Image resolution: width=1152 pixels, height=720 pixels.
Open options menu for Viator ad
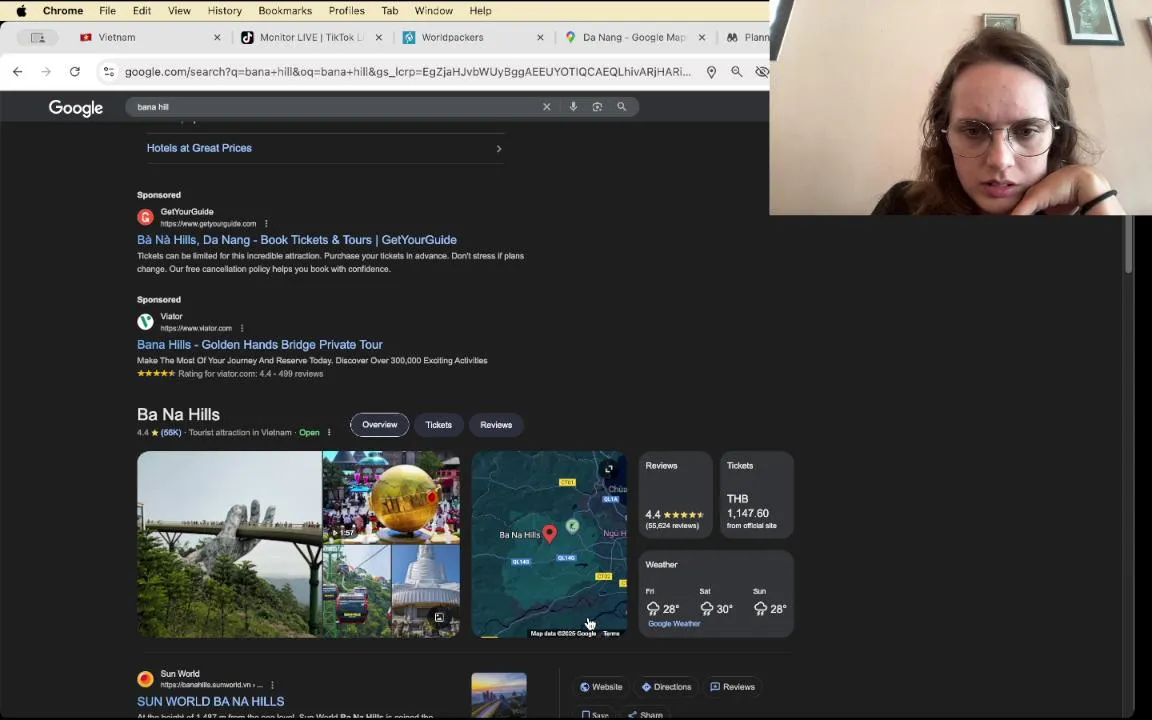[242, 328]
